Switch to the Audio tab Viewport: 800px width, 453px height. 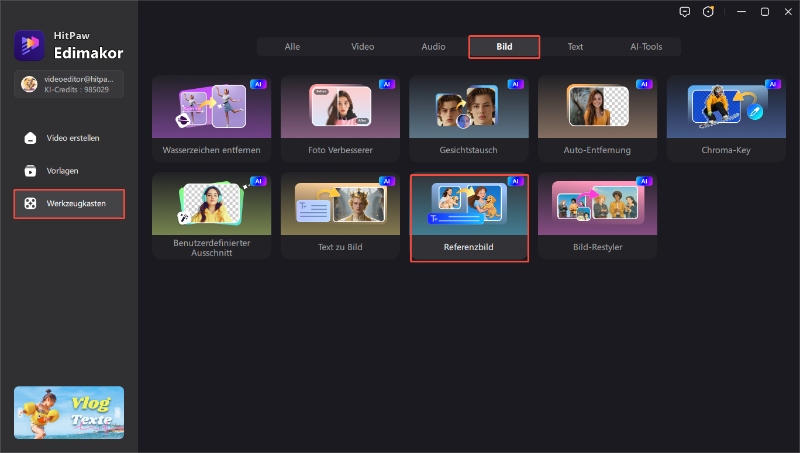(x=433, y=47)
